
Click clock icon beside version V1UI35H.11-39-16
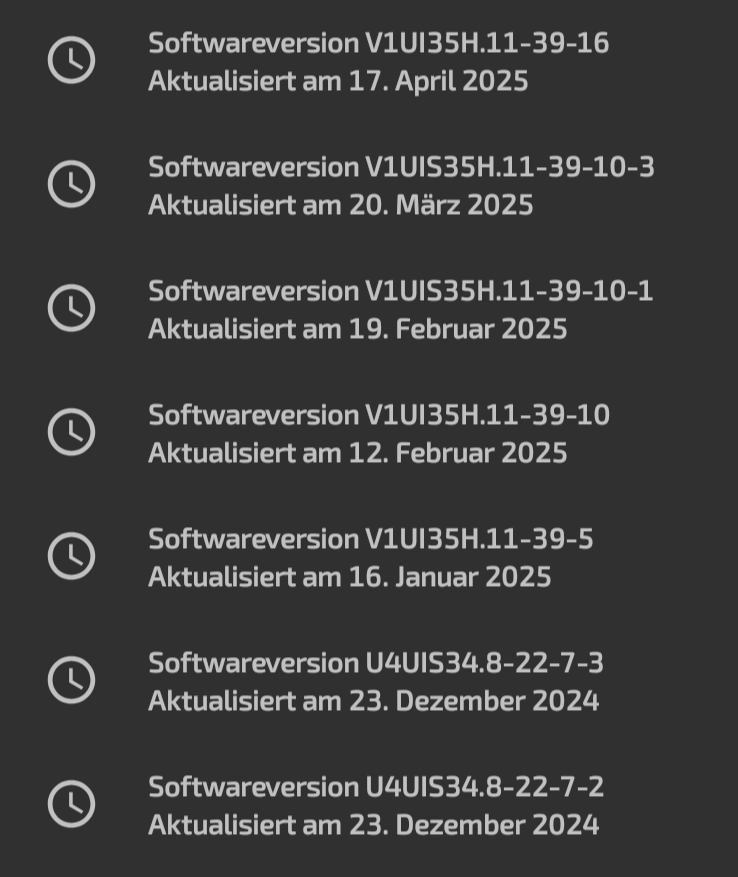coord(71,61)
